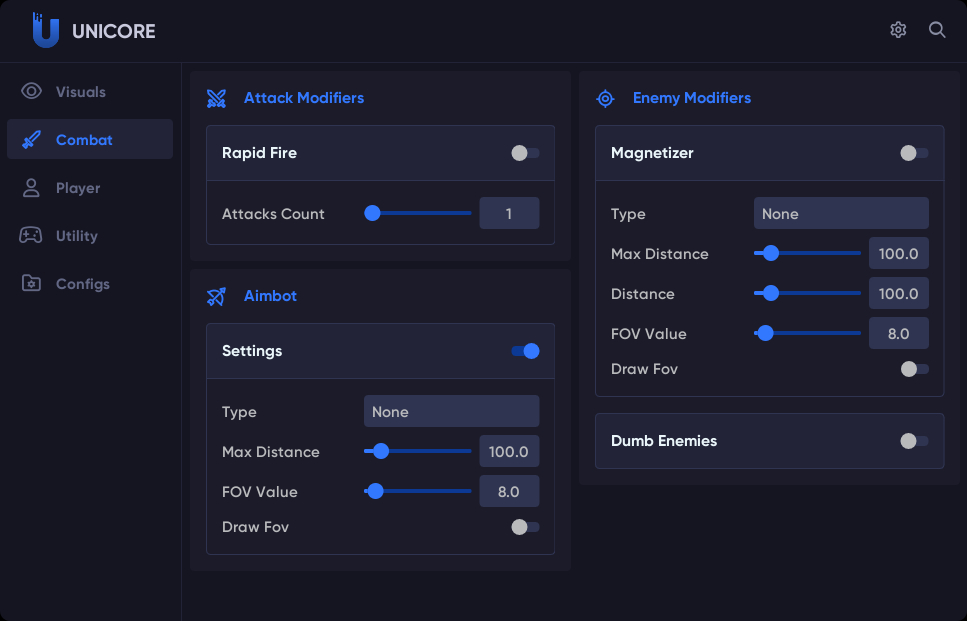Click the Combat swords icon
This screenshot has height=621, width=967.
(31, 139)
